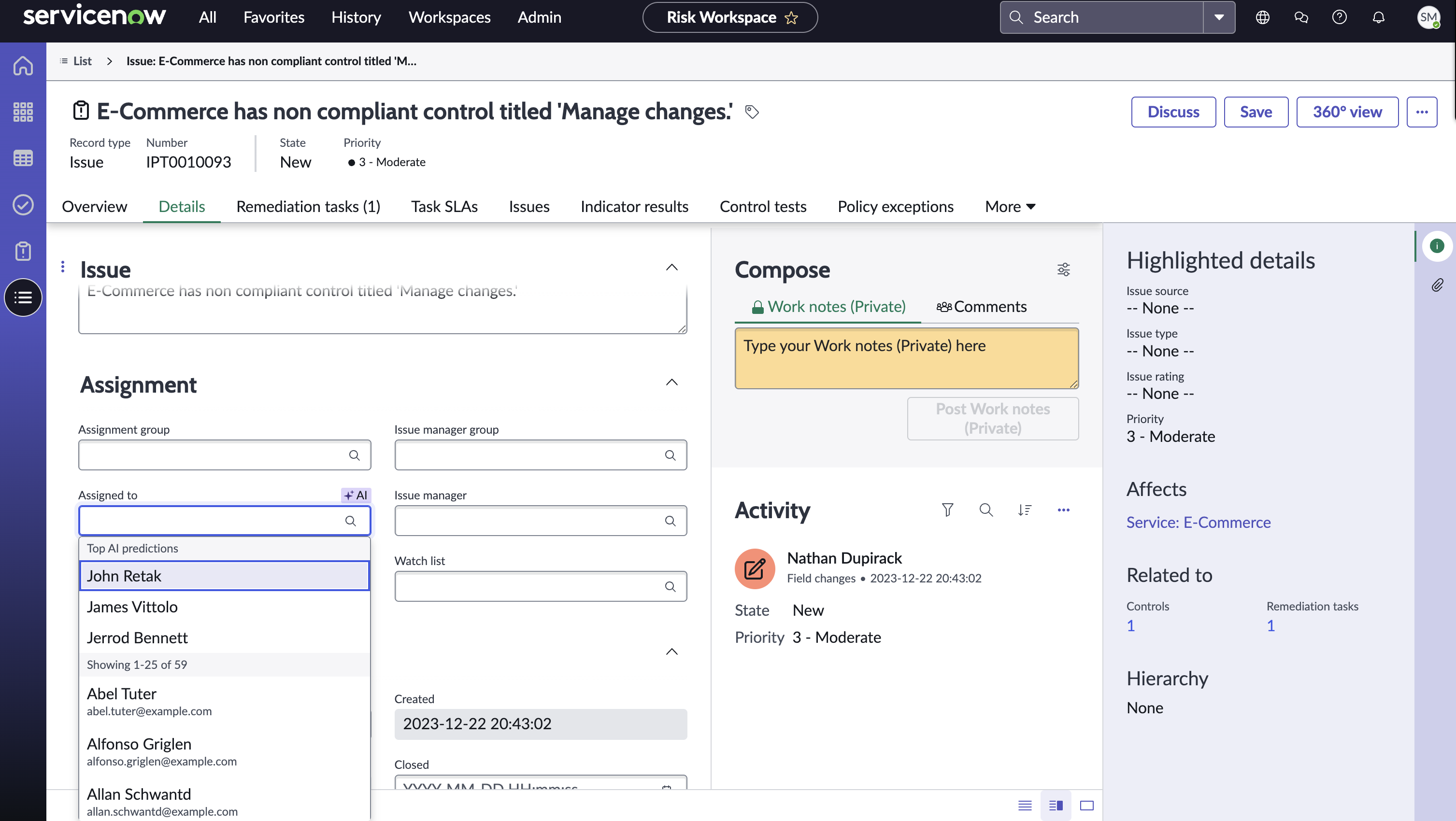Select the active list icon in sidebar
The width and height of the screenshot is (1456, 821).
tap(23, 297)
